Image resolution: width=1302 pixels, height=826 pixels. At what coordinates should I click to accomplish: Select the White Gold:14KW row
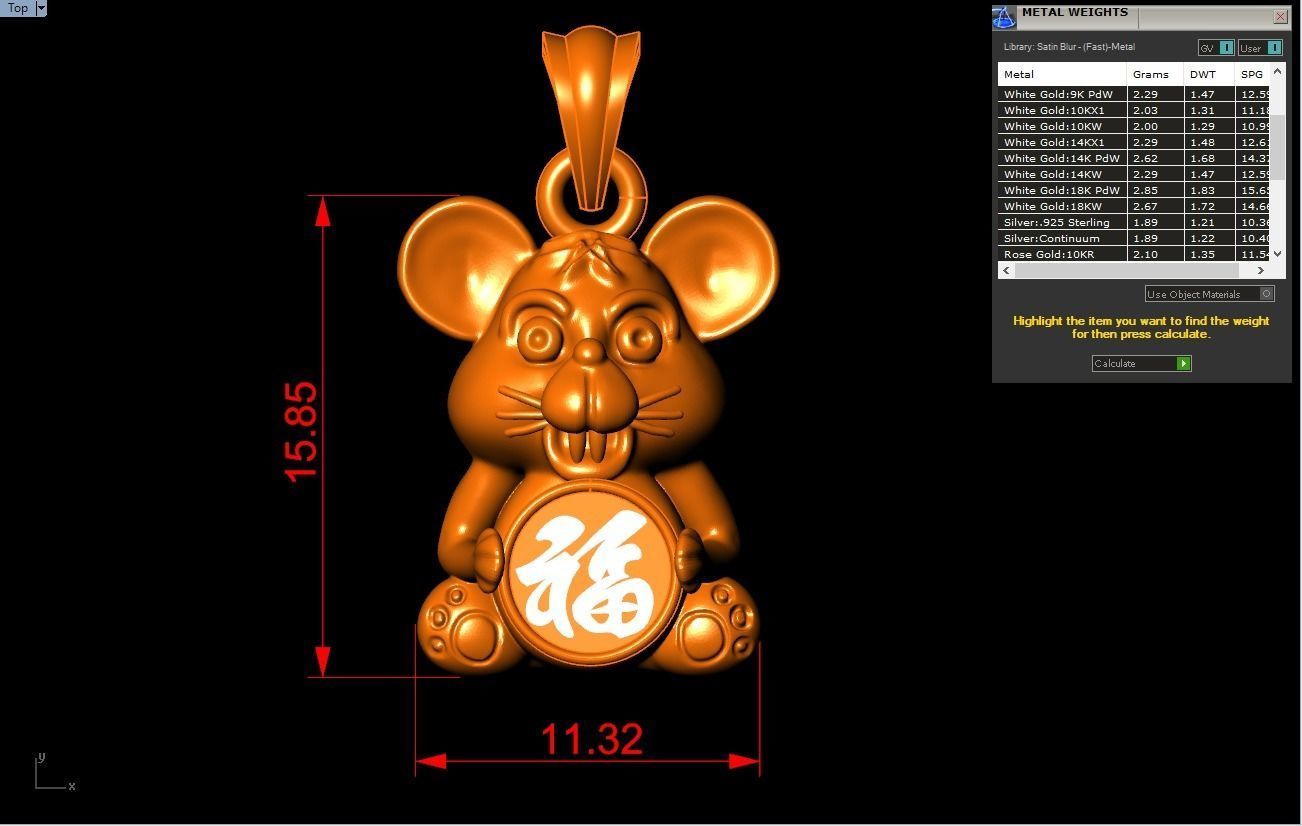click(1134, 174)
